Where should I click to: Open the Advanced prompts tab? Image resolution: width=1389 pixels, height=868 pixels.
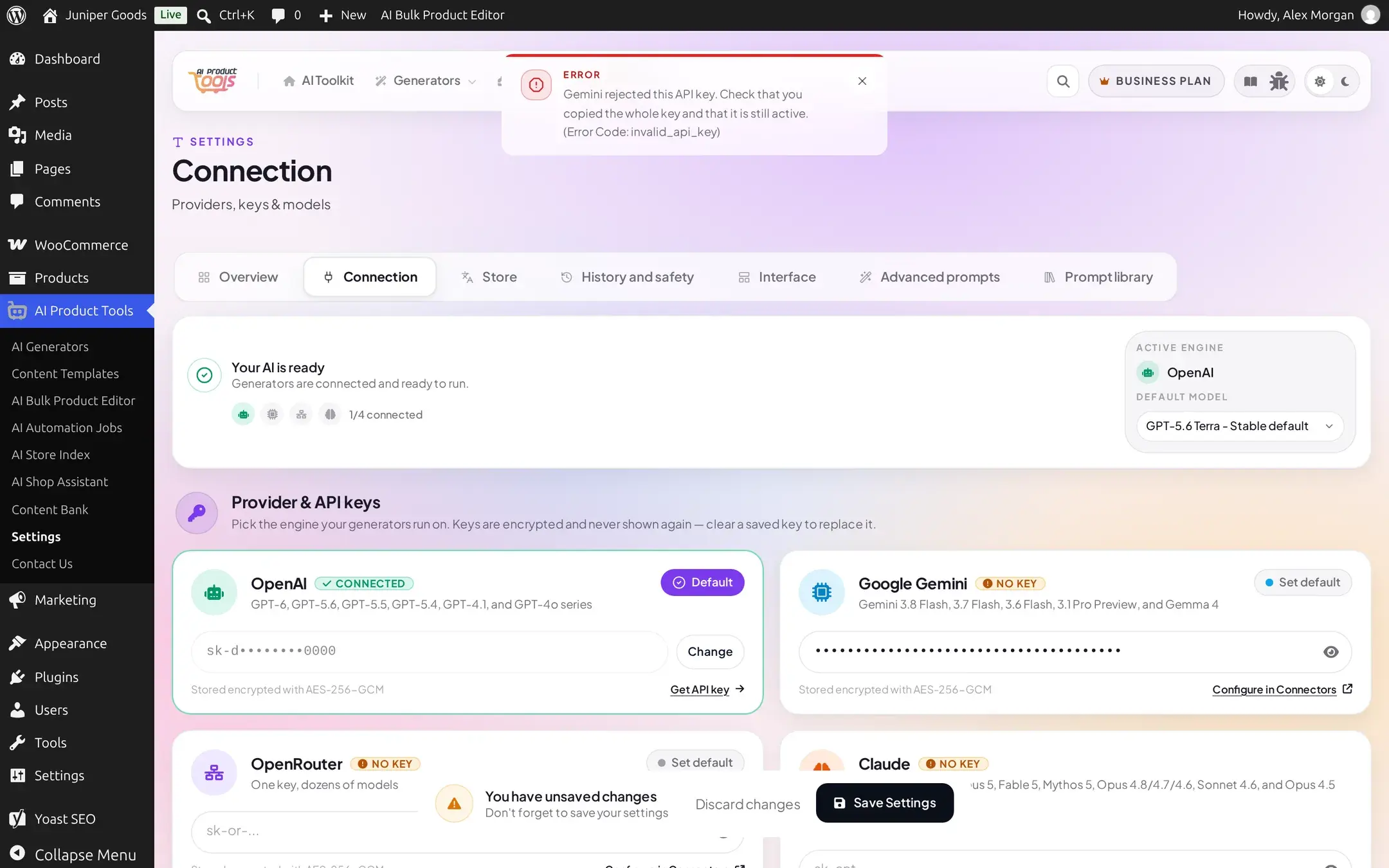click(x=930, y=277)
